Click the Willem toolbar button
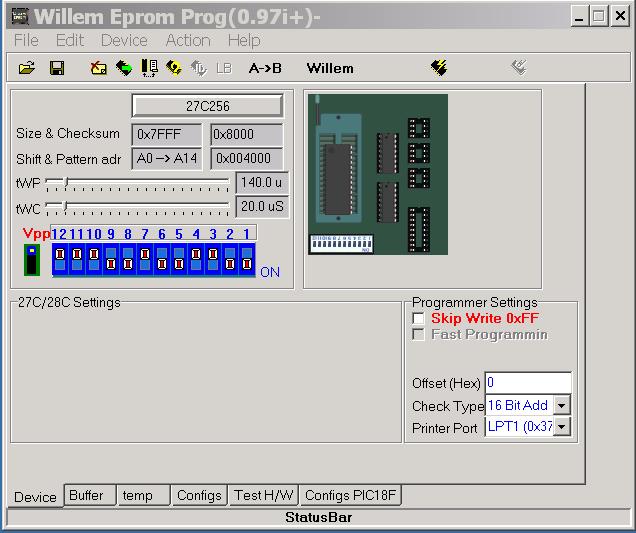 (330, 68)
